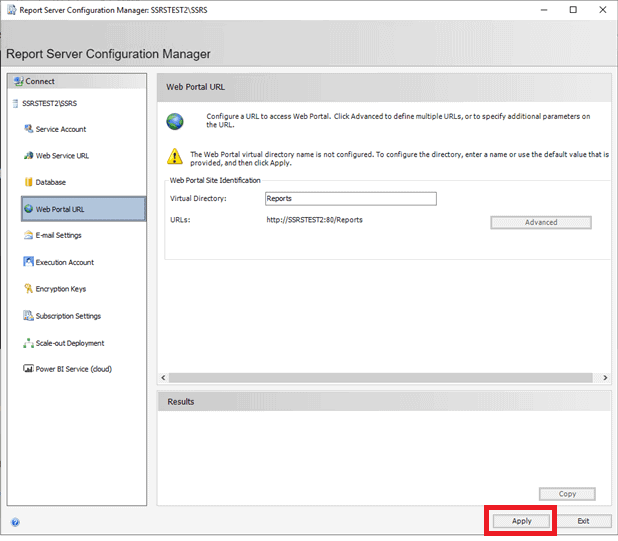The image size is (618, 541).
Task: Click the Scale-out Deployment icon
Action: pyautogui.click(x=28, y=343)
